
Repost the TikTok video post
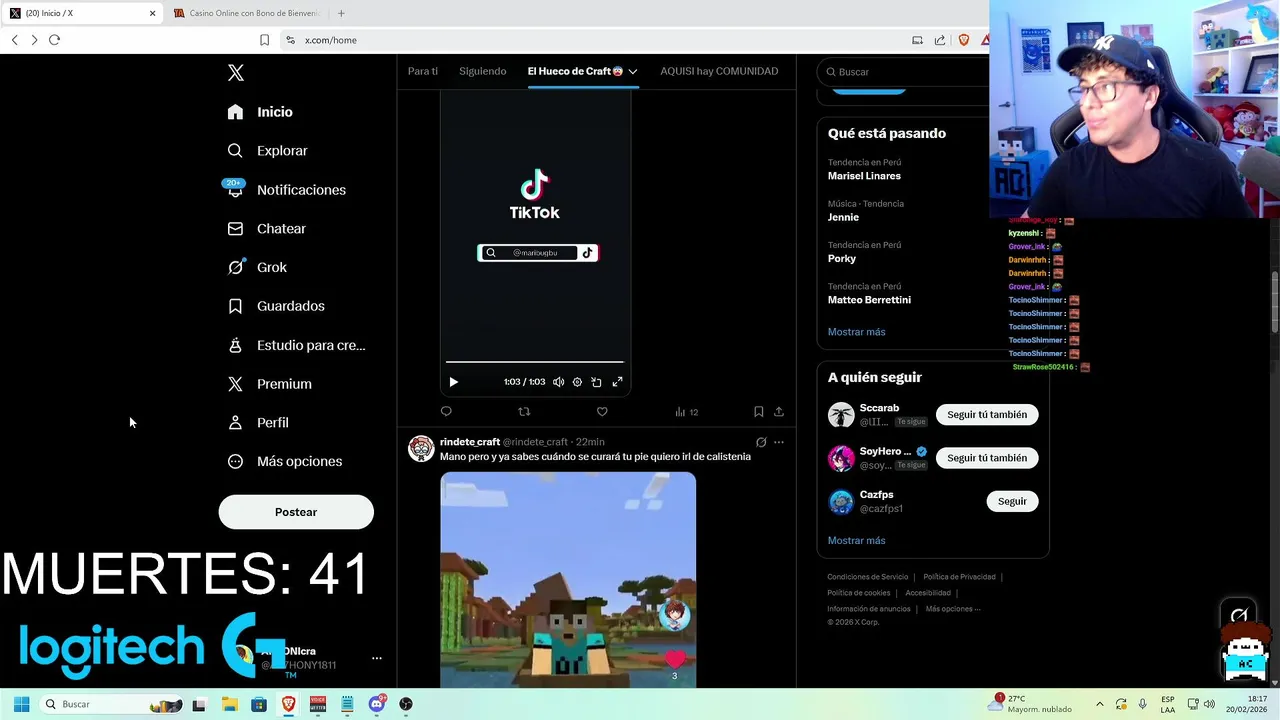point(524,412)
